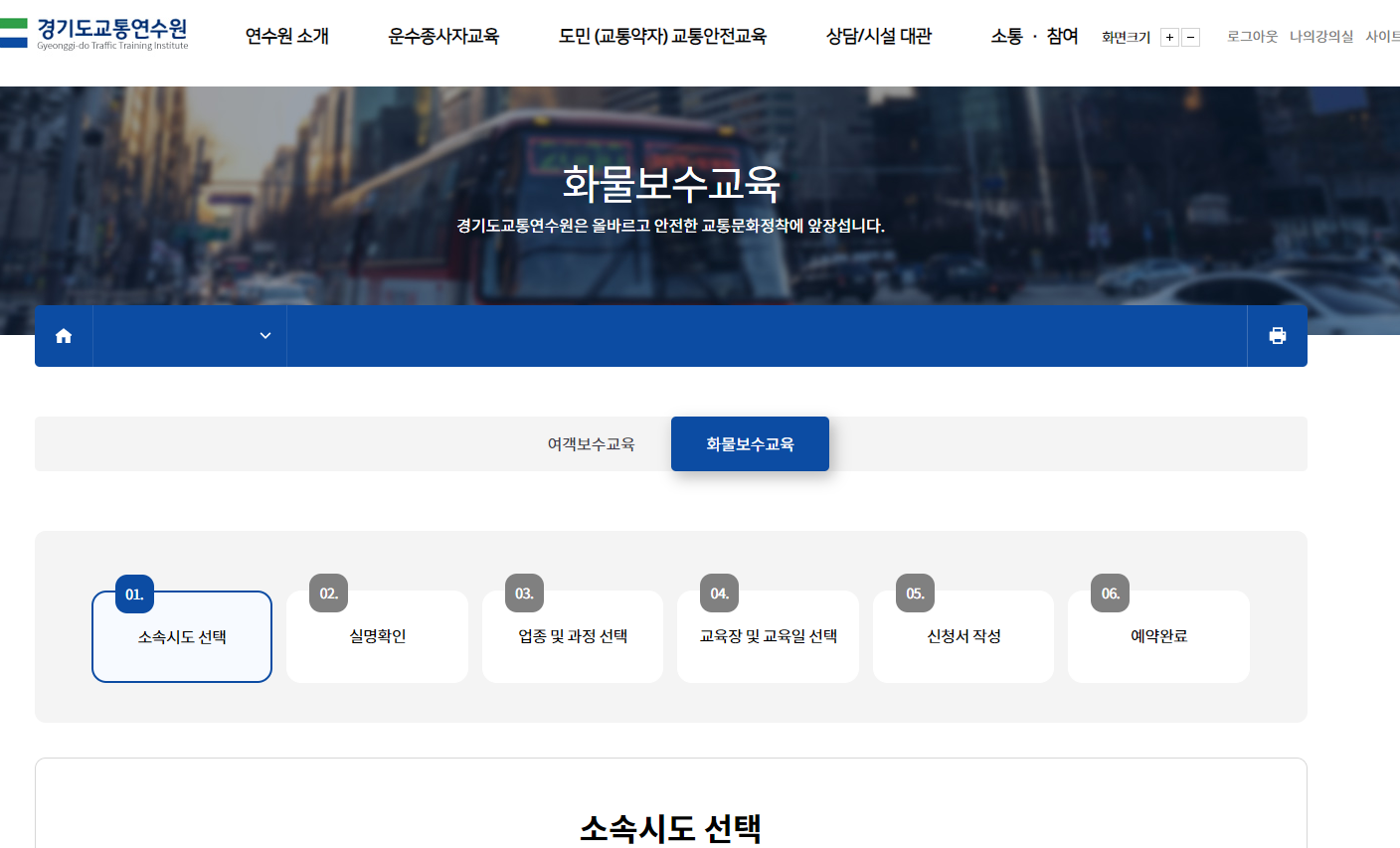Click step 06 예약완료 card
This screenshot has height=848, width=1400.
(x=1158, y=636)
